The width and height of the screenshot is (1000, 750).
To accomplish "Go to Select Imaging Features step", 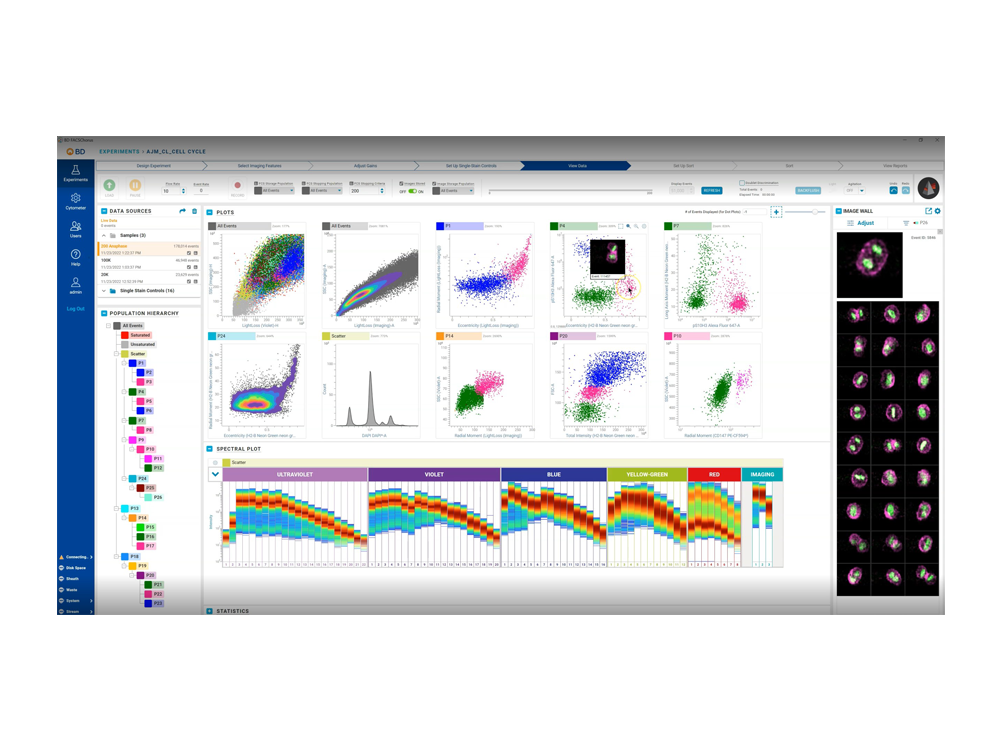I will tap(259, 166).
